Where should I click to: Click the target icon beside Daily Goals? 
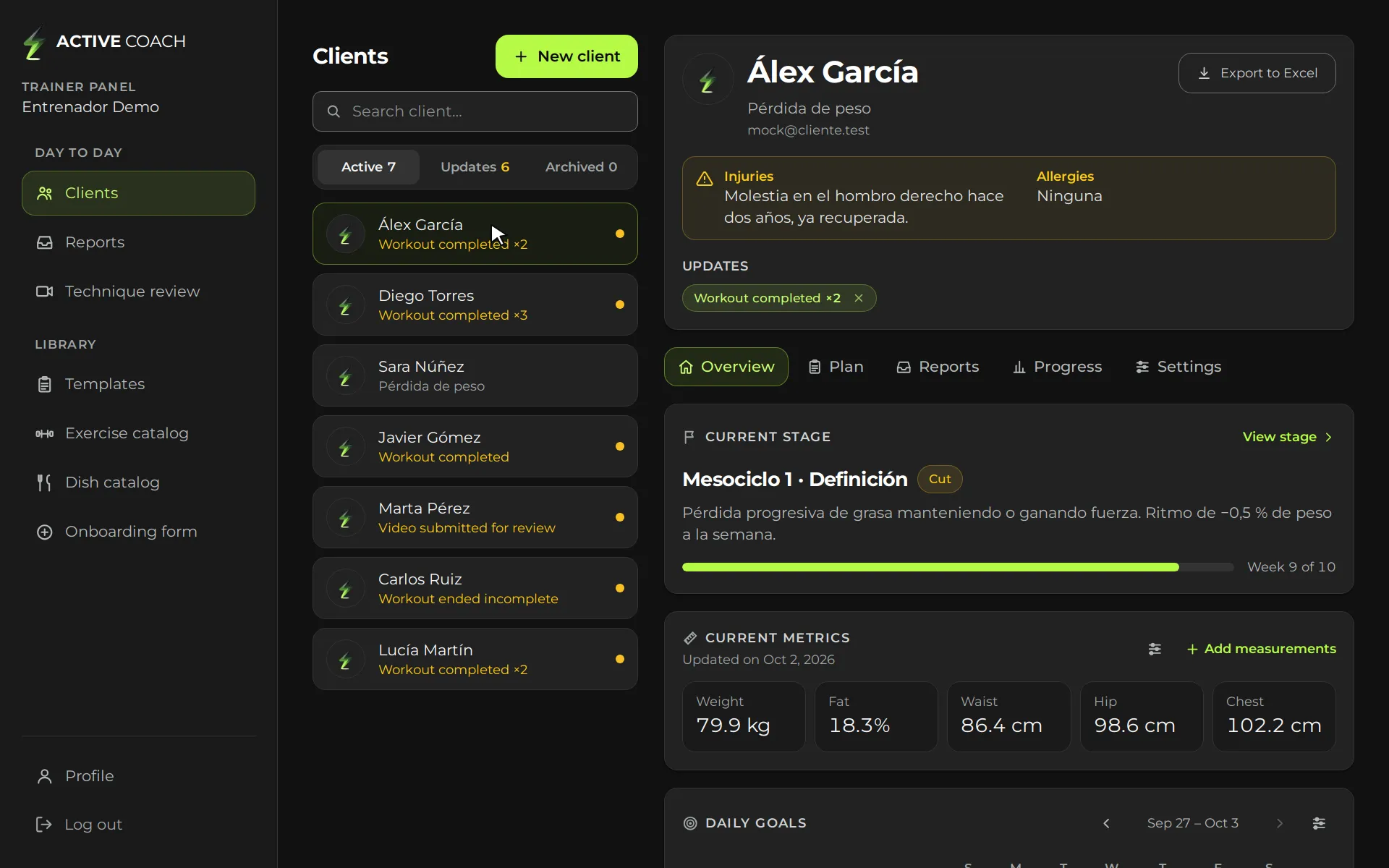pos(690,823)
